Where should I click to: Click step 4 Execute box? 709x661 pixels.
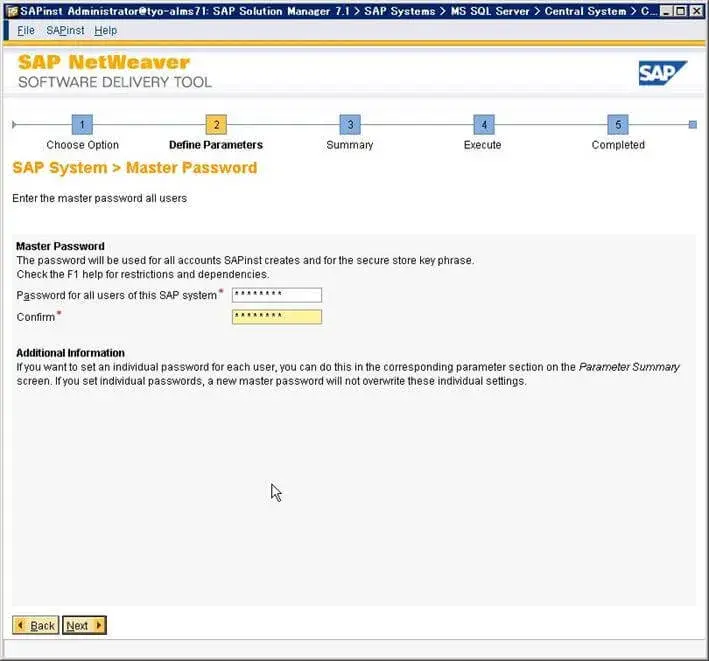484,124
